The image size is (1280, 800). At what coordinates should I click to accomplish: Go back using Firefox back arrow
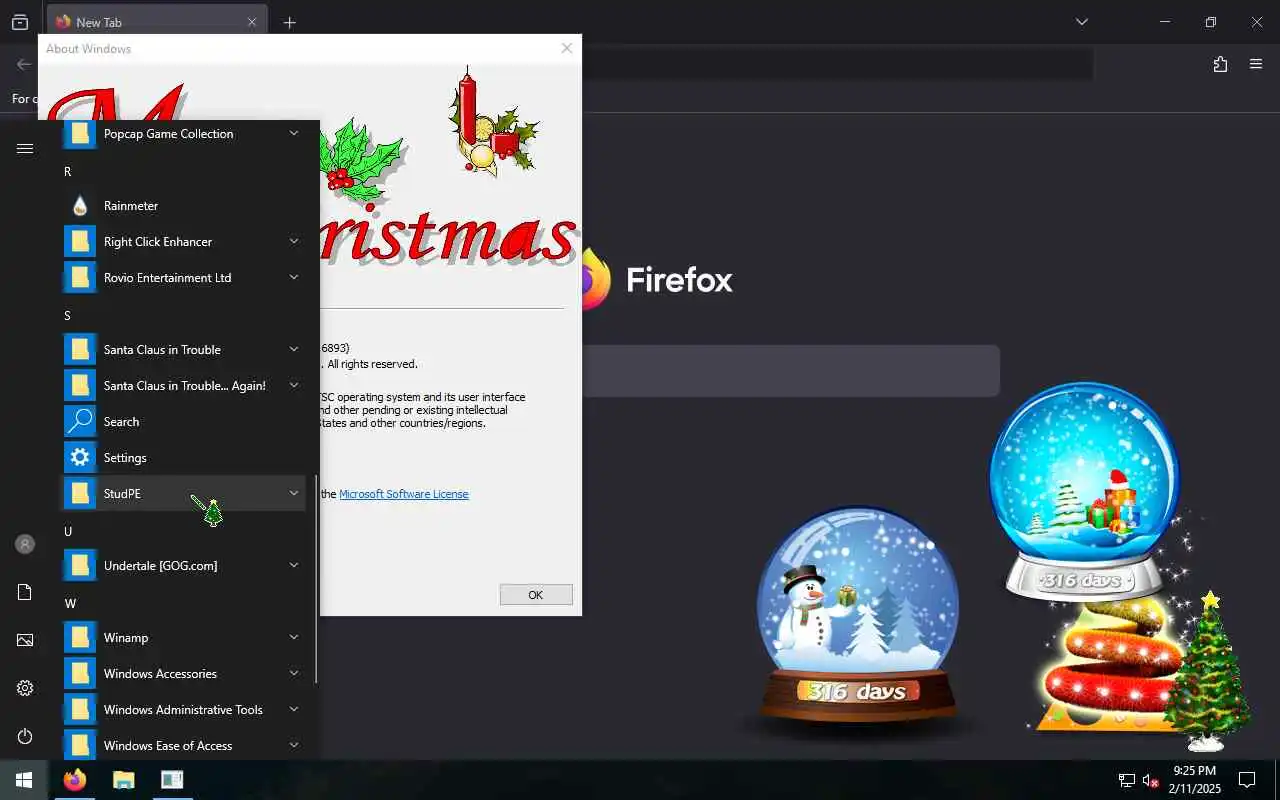click(24, 64)
